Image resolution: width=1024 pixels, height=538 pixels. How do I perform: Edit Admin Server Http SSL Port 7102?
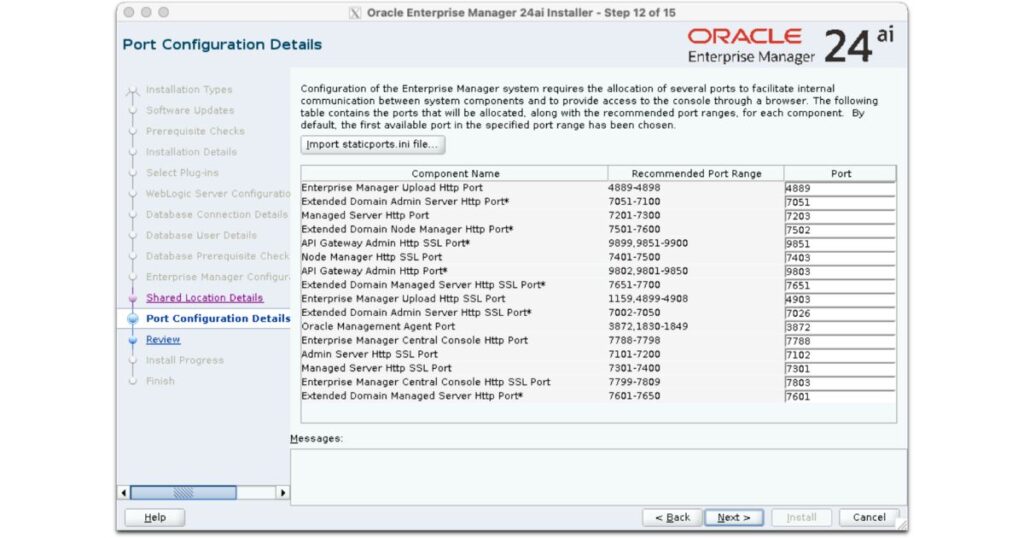point(840,355)
